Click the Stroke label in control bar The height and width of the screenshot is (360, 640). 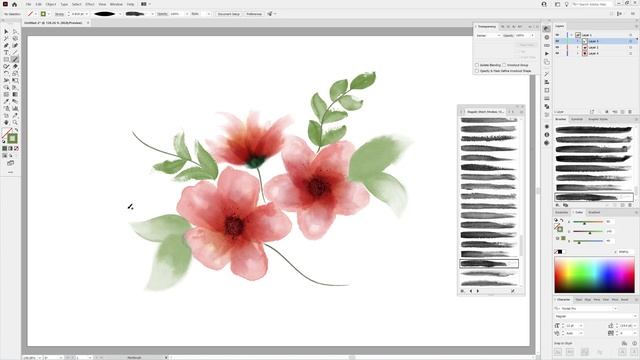tap(59, 14)
